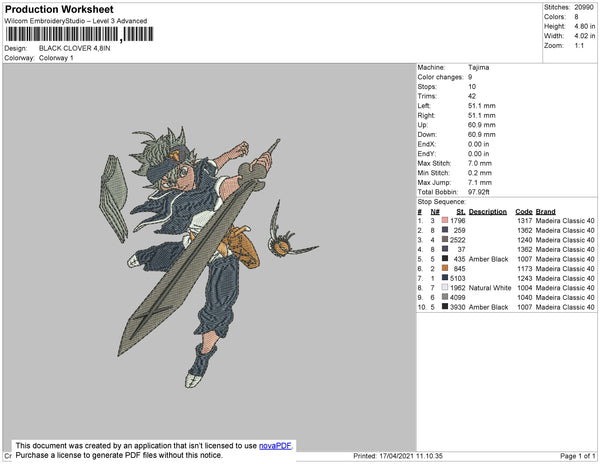Click the Stops value '10'
600x464 pixels.
(x=472, y=87)
